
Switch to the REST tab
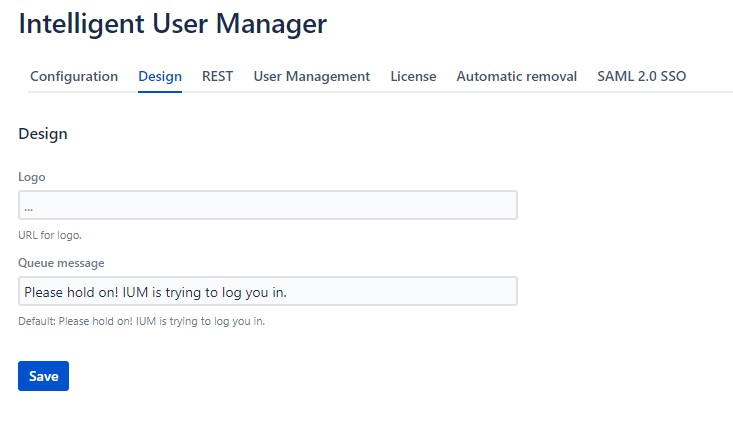point(217,76)
